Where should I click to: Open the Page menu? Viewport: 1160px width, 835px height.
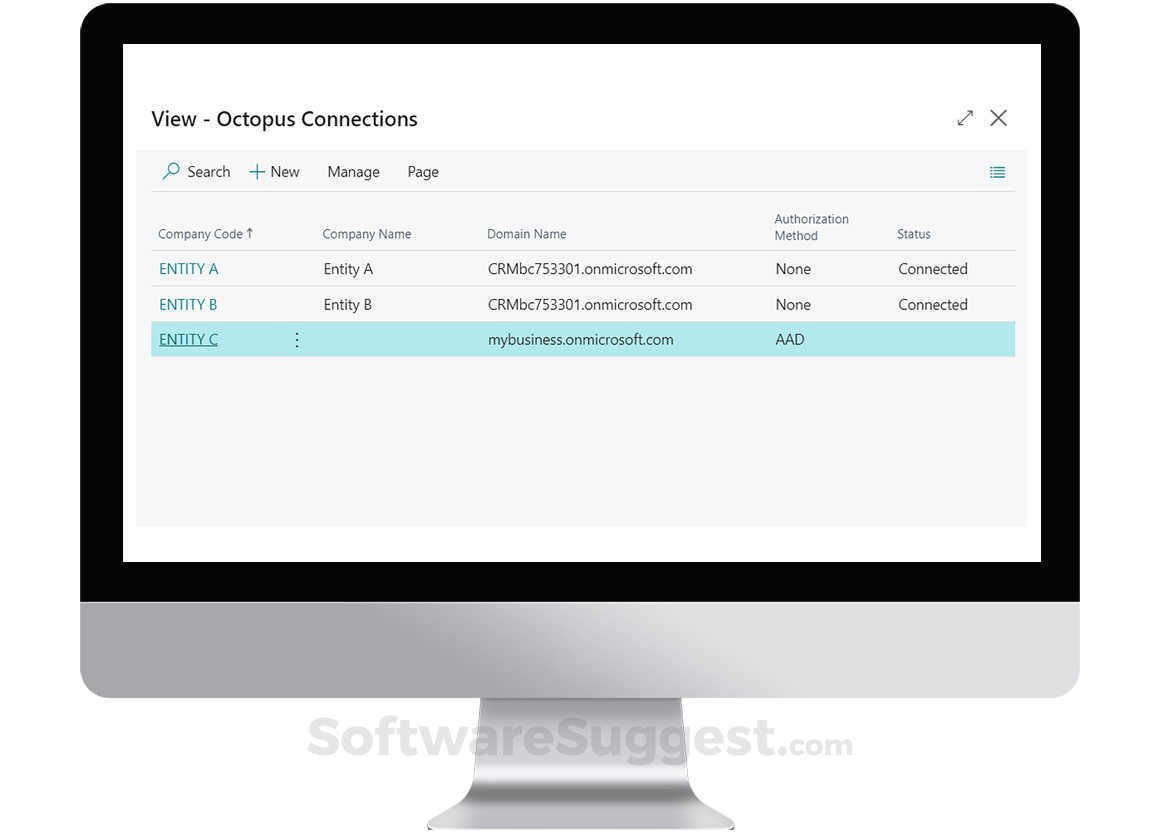click(x=422, y=171)
